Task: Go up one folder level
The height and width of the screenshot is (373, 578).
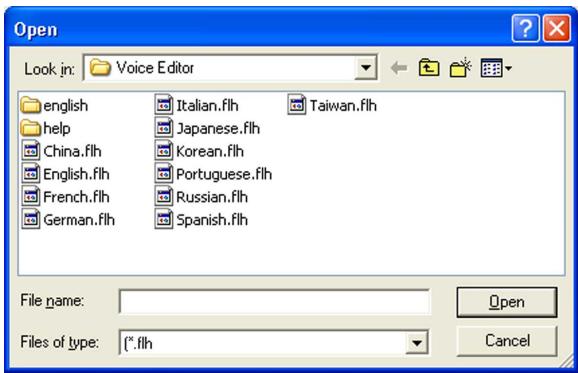Action: [x=429, y=68]
